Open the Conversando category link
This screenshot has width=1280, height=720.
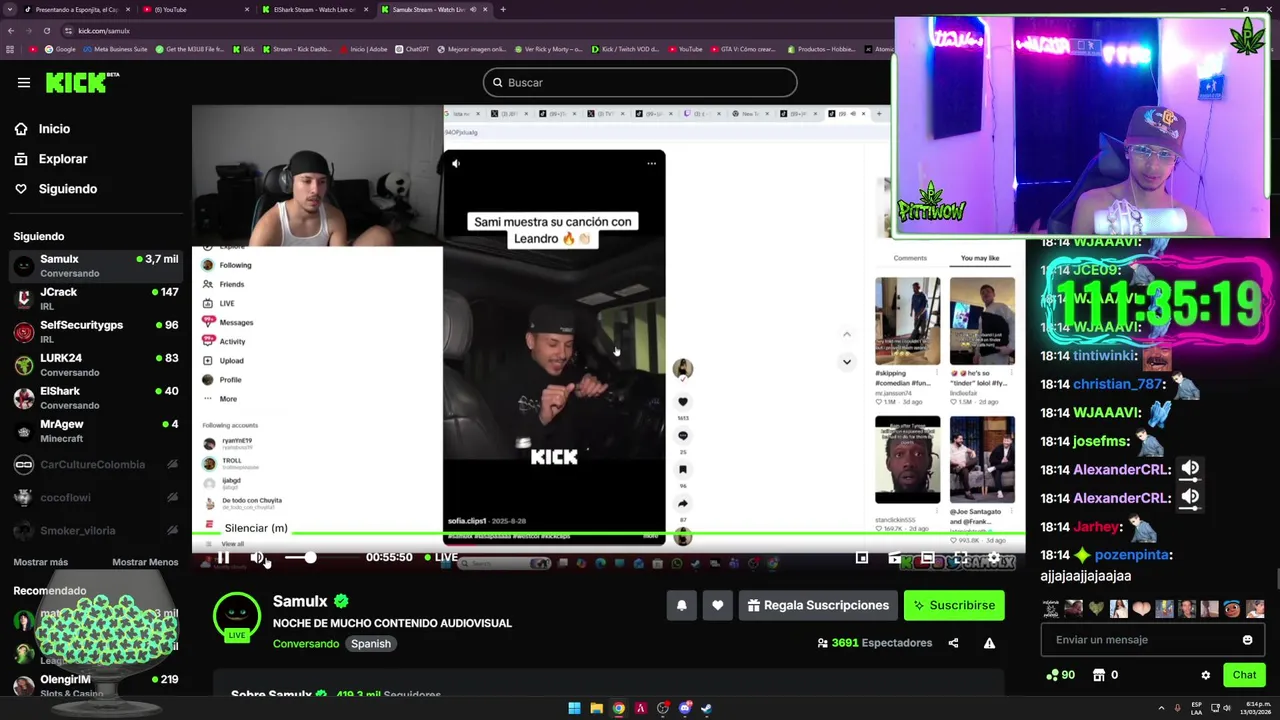click(306, 644)
